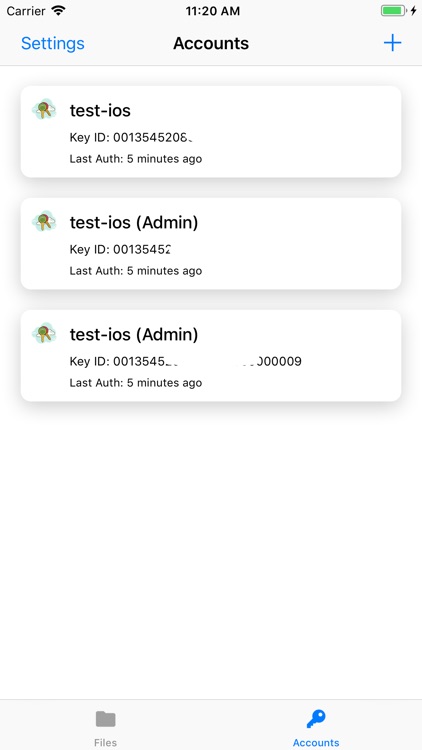
Task: Tap the plus icon to add account
Action: coord(392,43)
